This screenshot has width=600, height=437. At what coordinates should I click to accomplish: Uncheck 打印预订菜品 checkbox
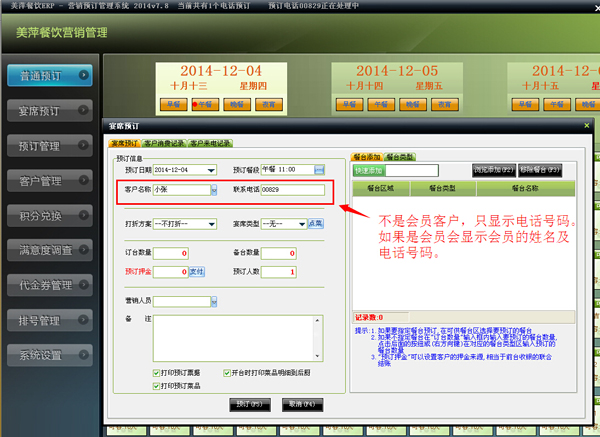[157, 385]
